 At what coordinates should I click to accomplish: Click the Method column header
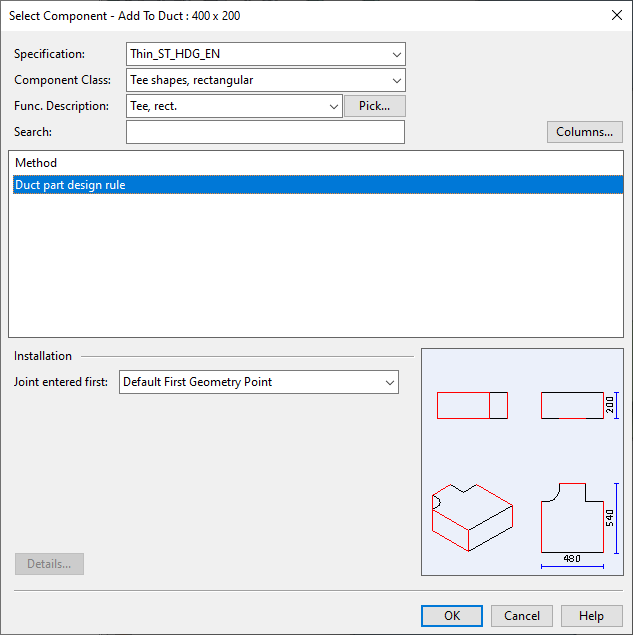click(36, 163)
